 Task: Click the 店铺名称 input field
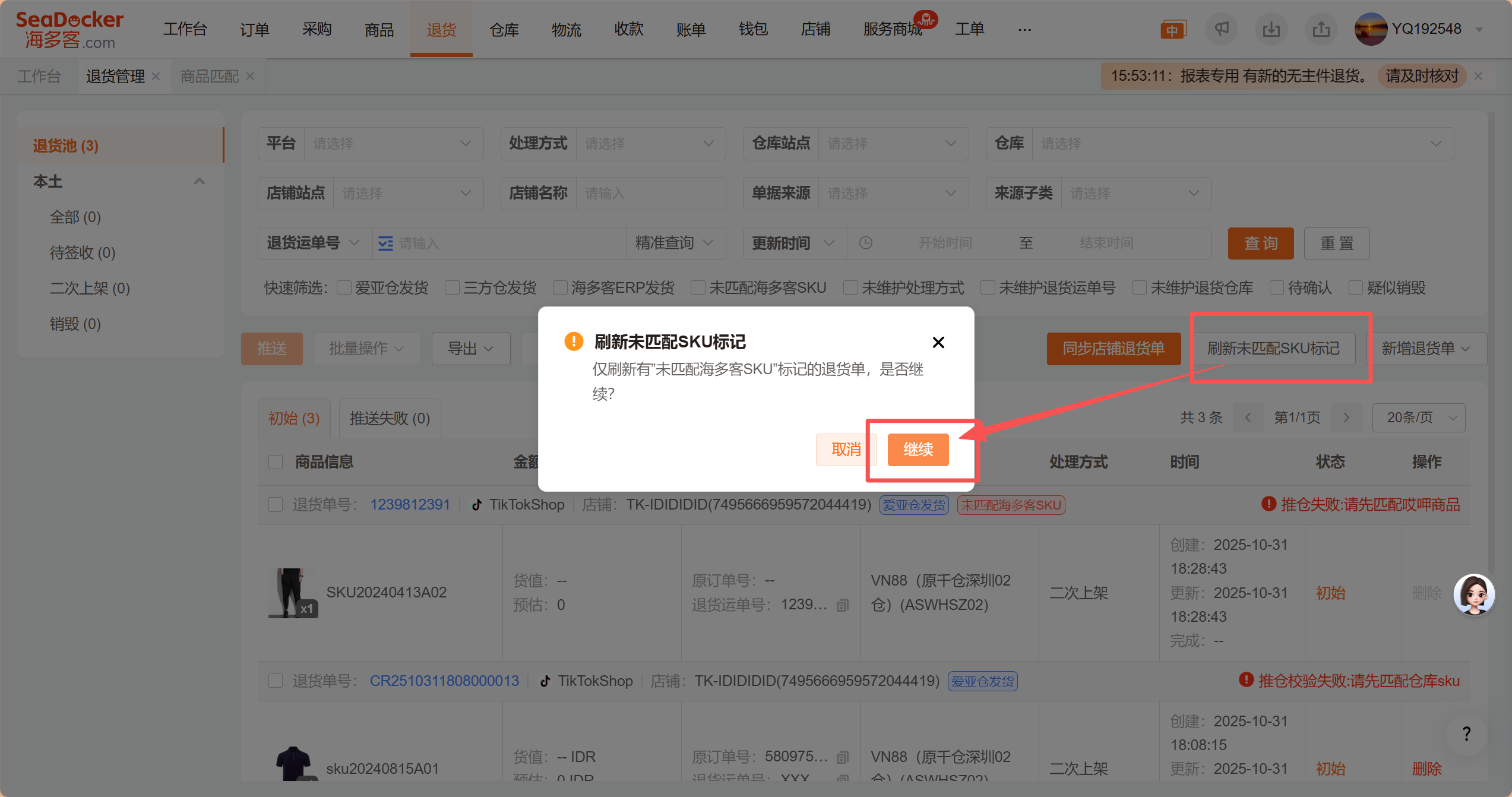(x=650, y=194)
